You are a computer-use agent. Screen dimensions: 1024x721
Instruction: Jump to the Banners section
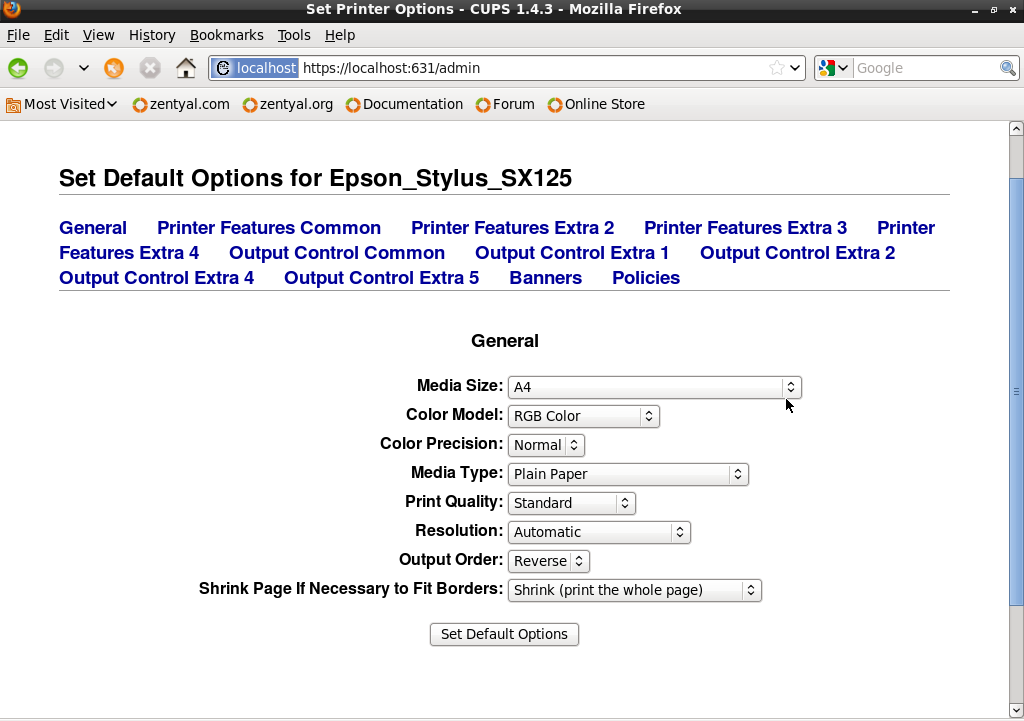point(545,278)
